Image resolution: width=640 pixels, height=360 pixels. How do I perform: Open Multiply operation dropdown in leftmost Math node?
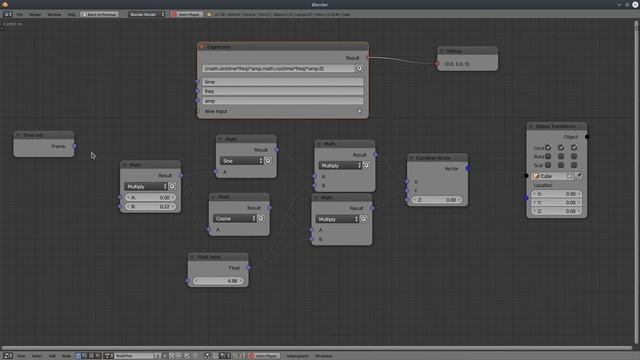(146, 187)
